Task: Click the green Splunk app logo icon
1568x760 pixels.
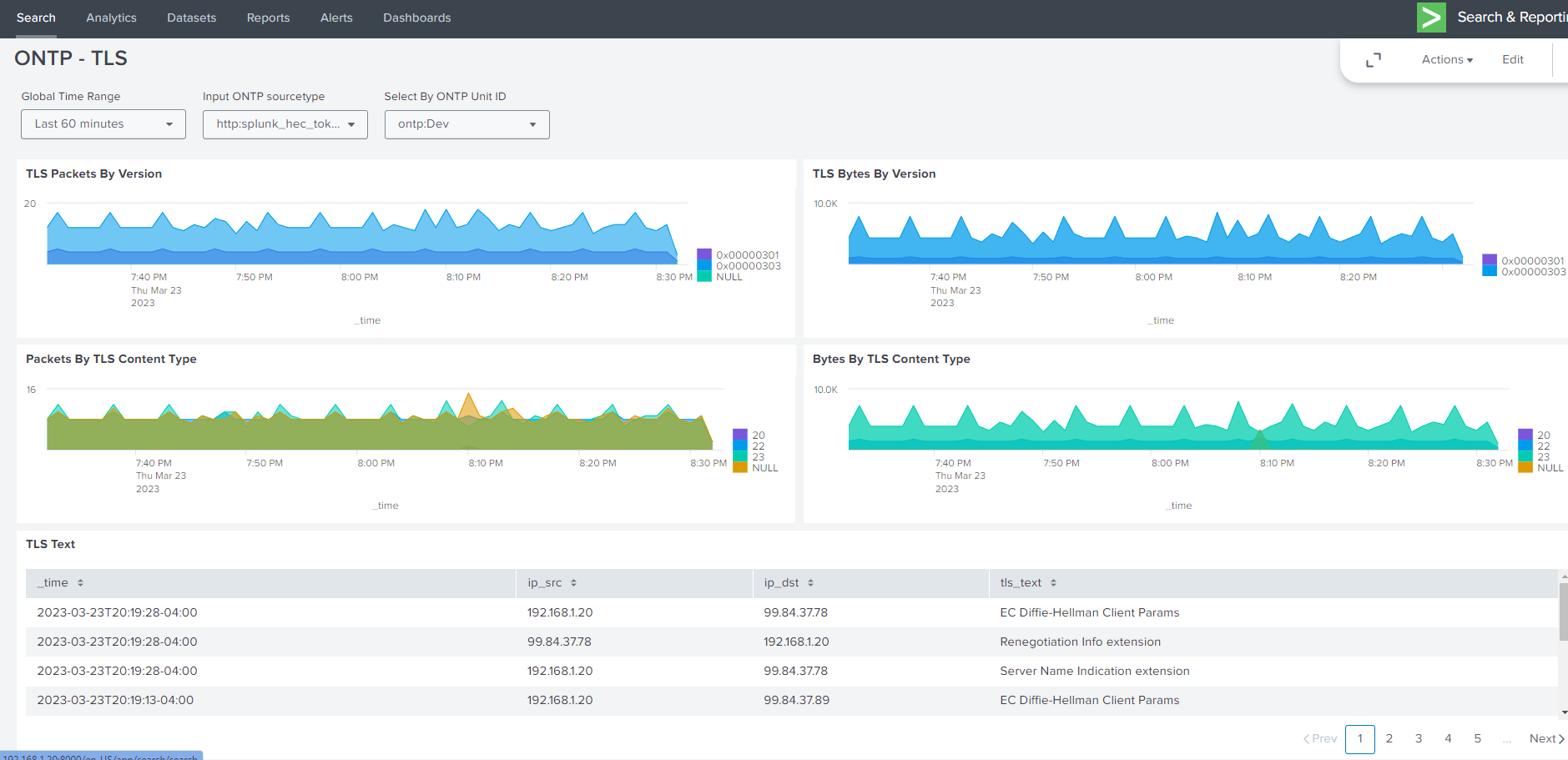Action: coord(1431,18)
